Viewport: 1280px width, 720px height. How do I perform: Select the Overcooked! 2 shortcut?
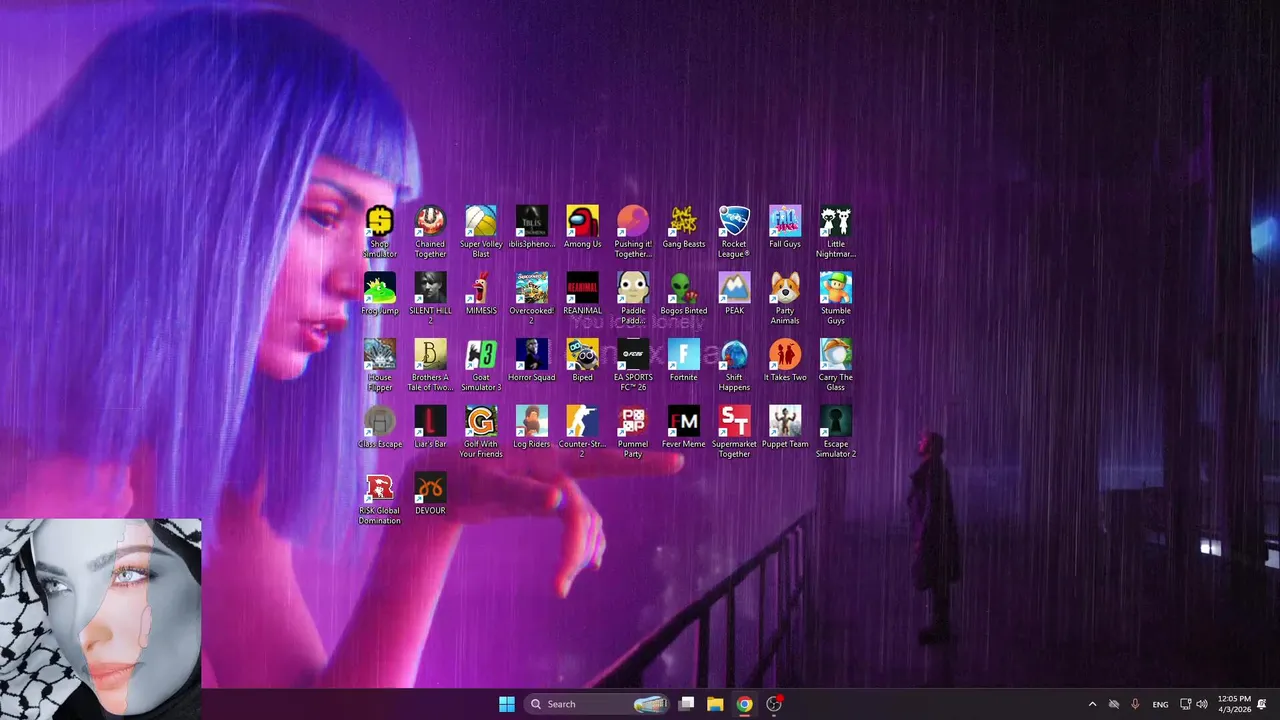(x=532, y=299)
